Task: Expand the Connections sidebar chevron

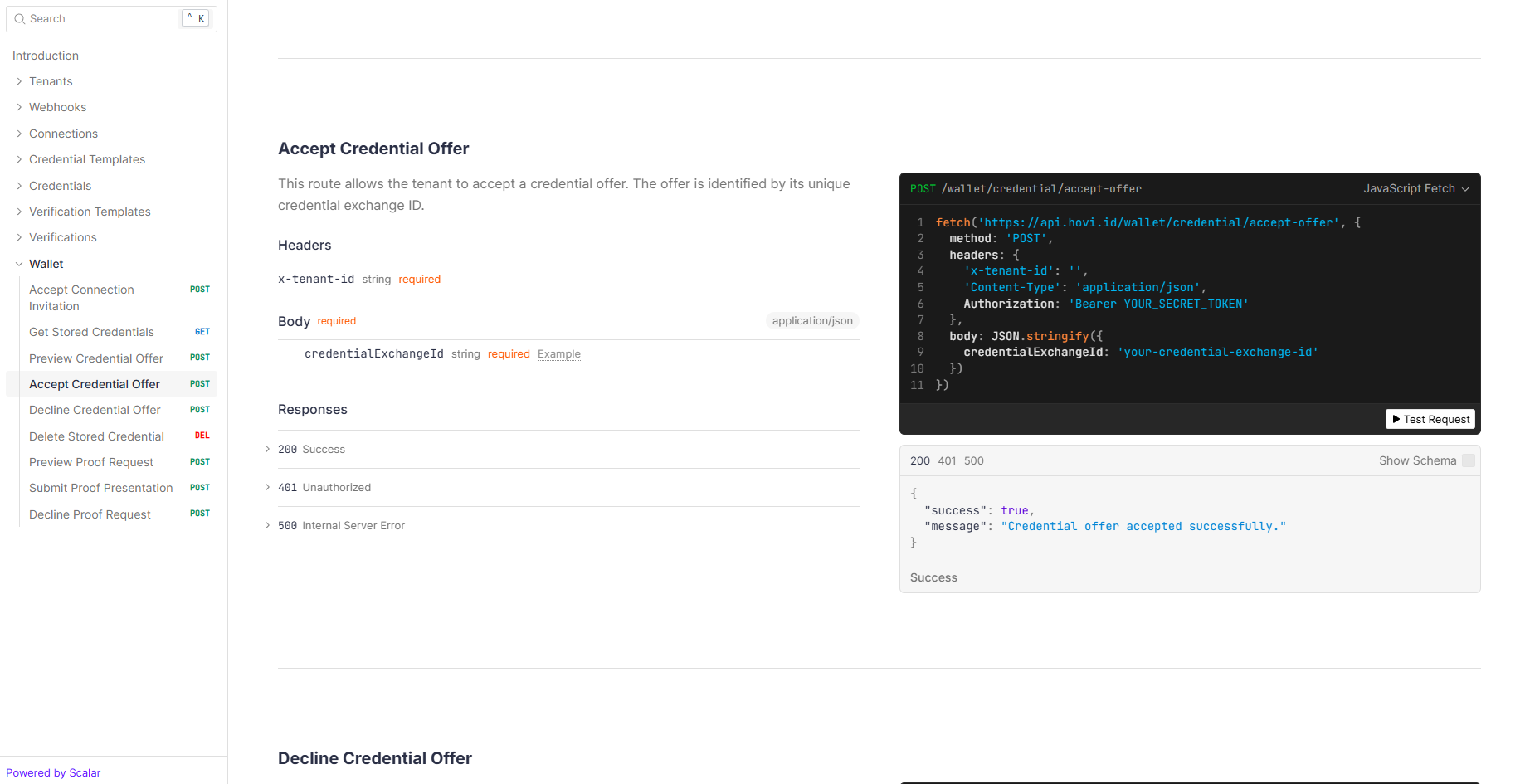Action: coord(19,134)
